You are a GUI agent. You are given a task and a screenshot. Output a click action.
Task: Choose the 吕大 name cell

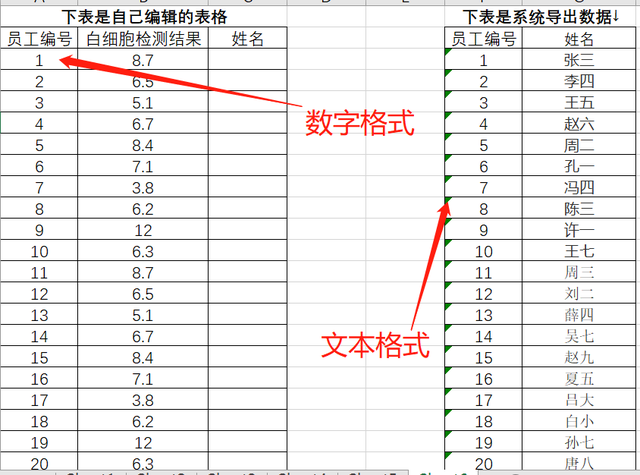coord(579,400)
